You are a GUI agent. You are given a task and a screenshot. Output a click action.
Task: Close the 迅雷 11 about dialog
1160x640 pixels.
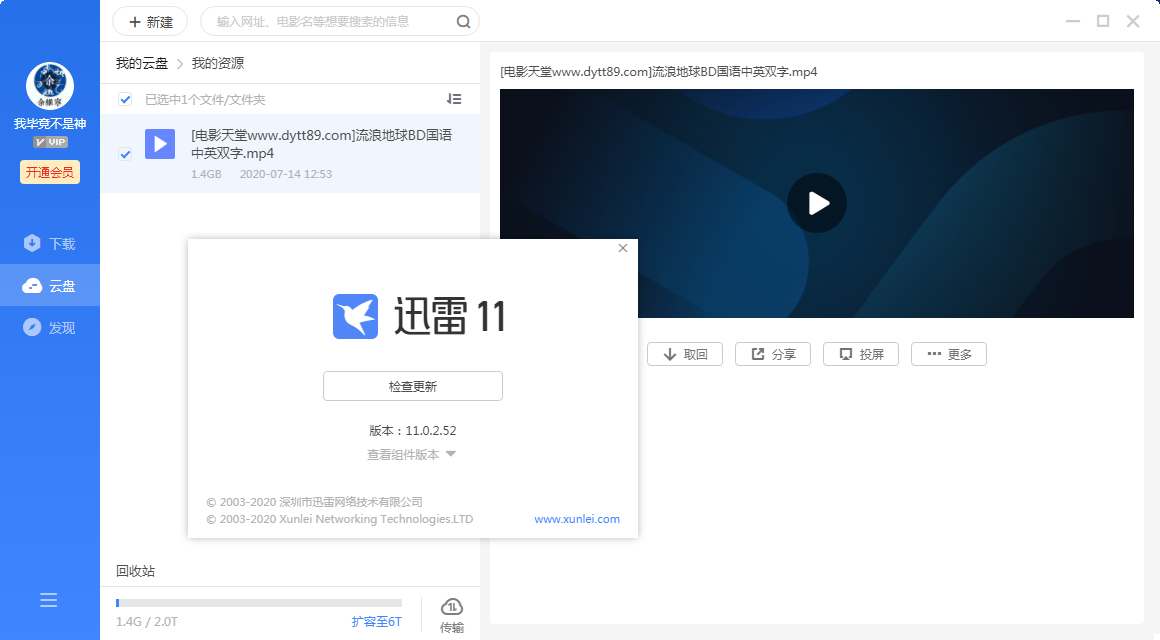623,248
